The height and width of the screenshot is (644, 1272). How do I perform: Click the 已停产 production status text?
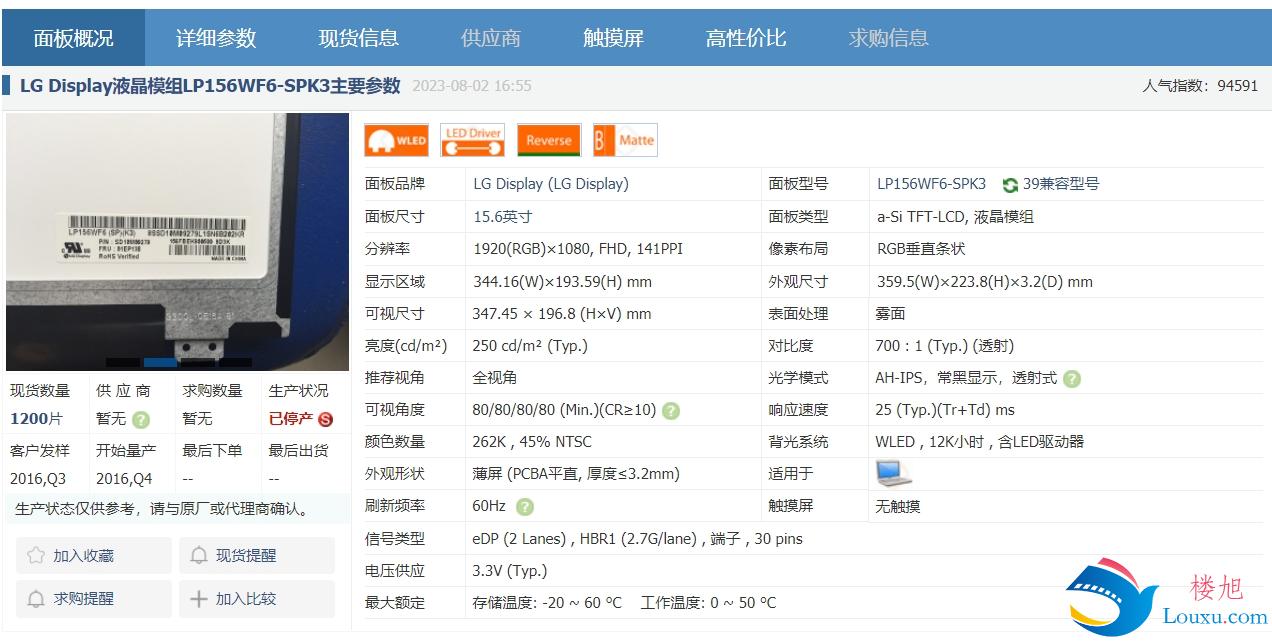291,419
